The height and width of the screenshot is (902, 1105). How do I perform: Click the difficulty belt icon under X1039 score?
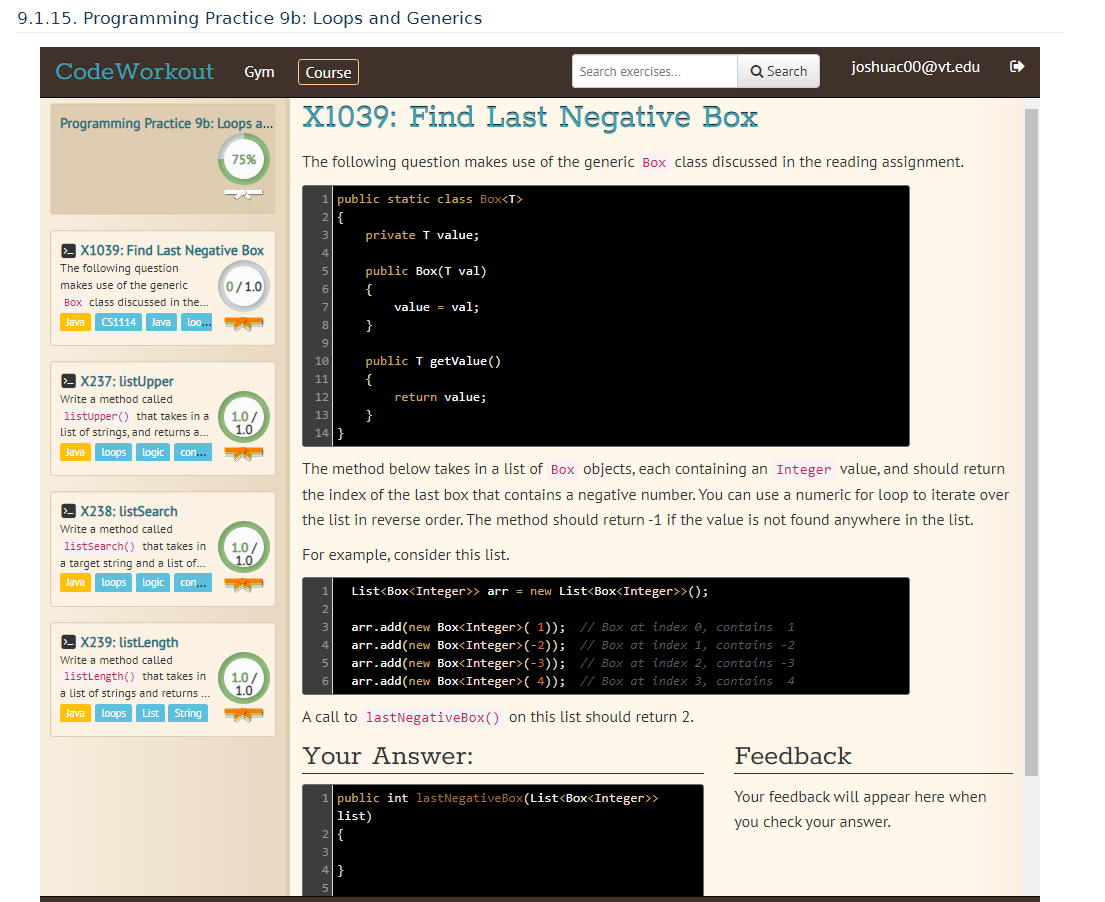[244, 323]
